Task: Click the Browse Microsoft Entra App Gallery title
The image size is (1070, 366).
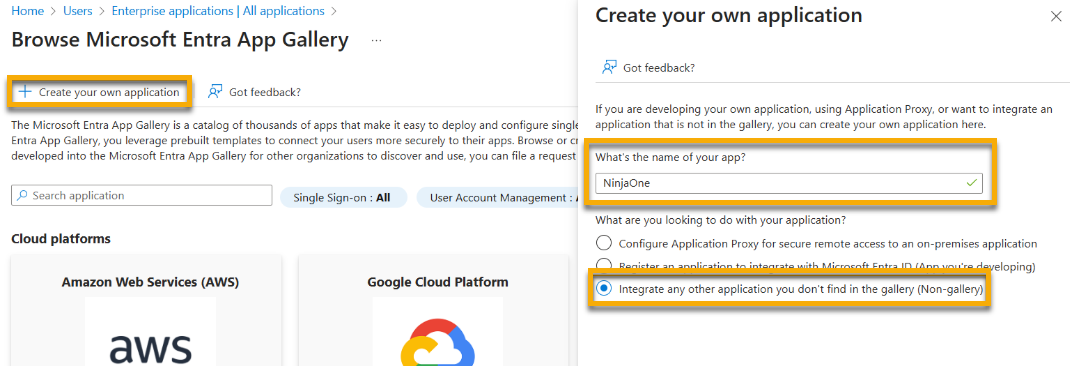Action: pos(180,40)
